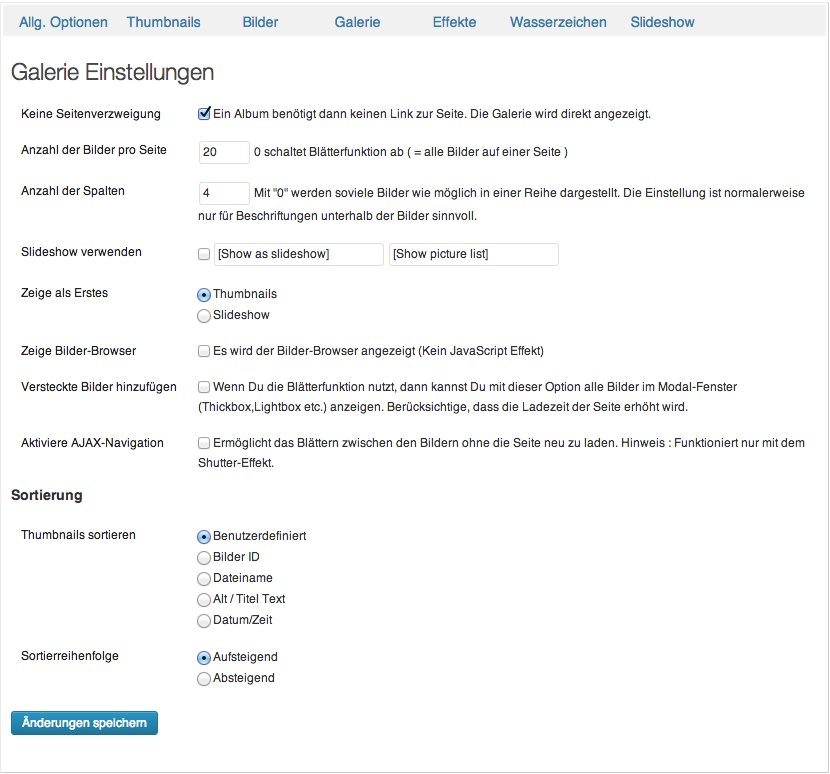The height and width of the screenshot is (774, 830).
Task: Set sort order to Absteigend
Action: coord(204,679)
